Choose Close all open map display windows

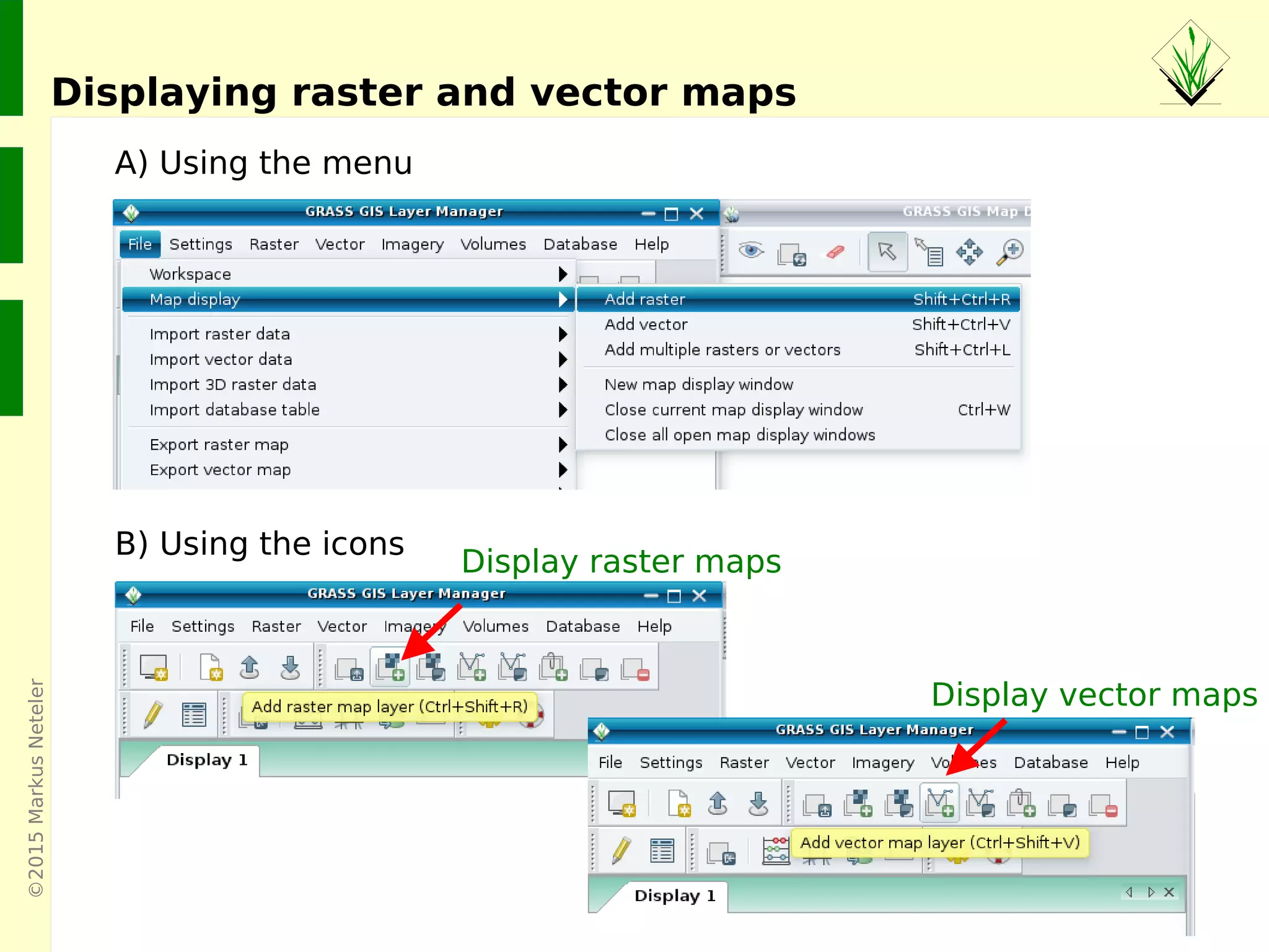point(798,435)
